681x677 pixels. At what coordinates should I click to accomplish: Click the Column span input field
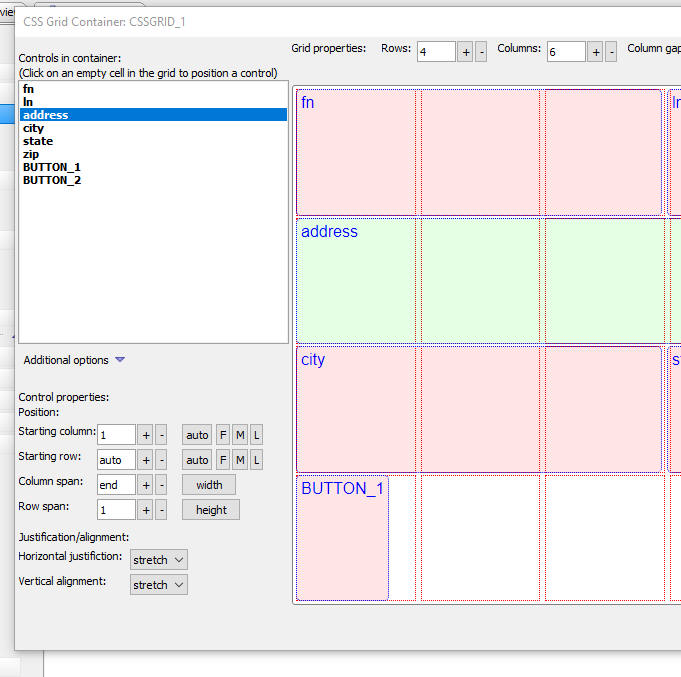click(116, 485)
